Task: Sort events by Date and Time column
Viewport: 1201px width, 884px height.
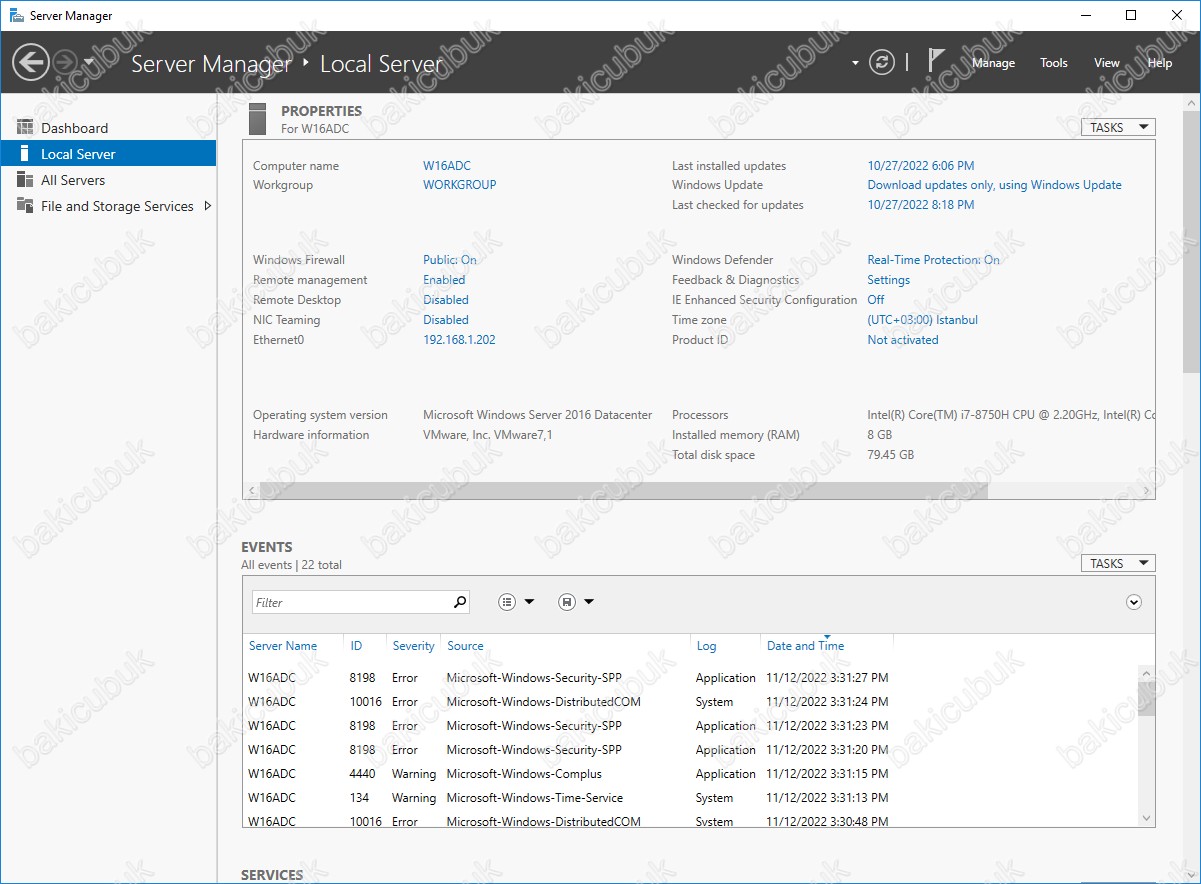Action: pos(805,646)
